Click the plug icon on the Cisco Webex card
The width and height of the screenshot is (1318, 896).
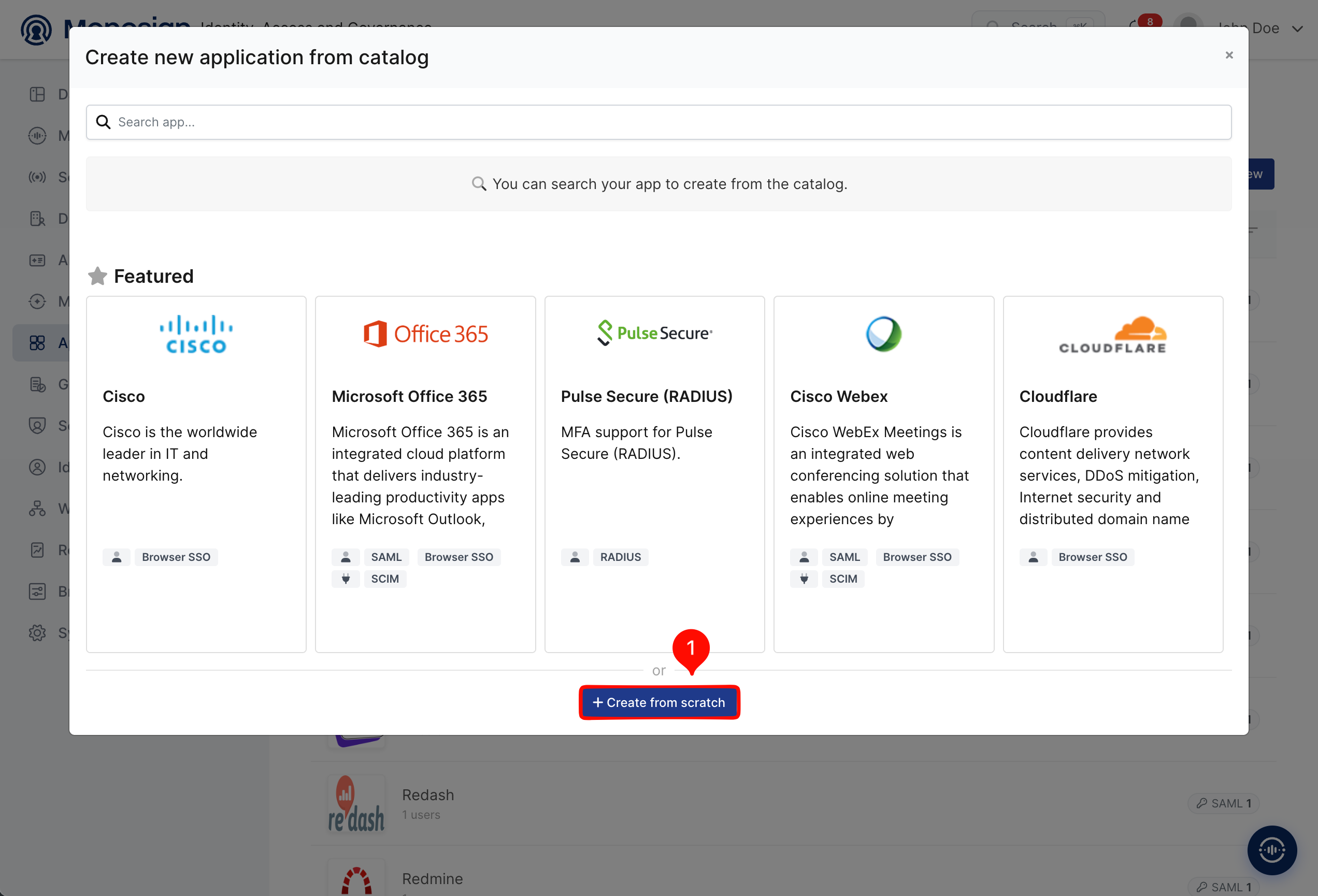(804, 579)
